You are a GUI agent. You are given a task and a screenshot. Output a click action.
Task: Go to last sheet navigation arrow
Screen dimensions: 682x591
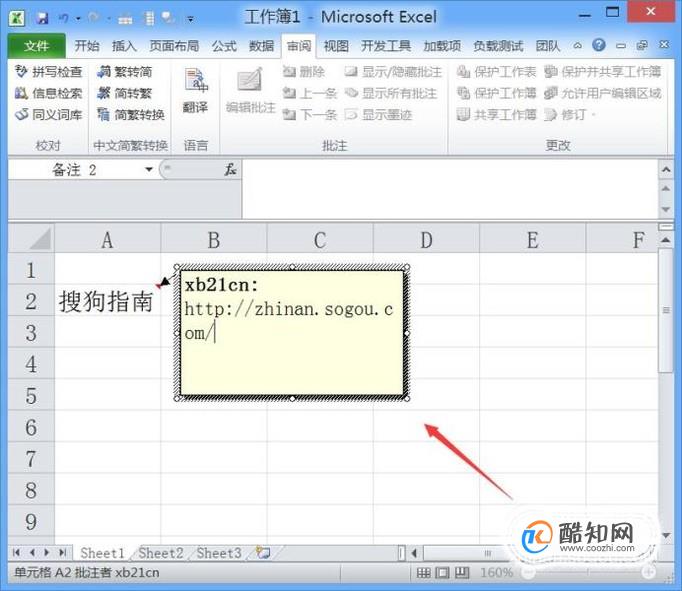(x=62, y=553)
